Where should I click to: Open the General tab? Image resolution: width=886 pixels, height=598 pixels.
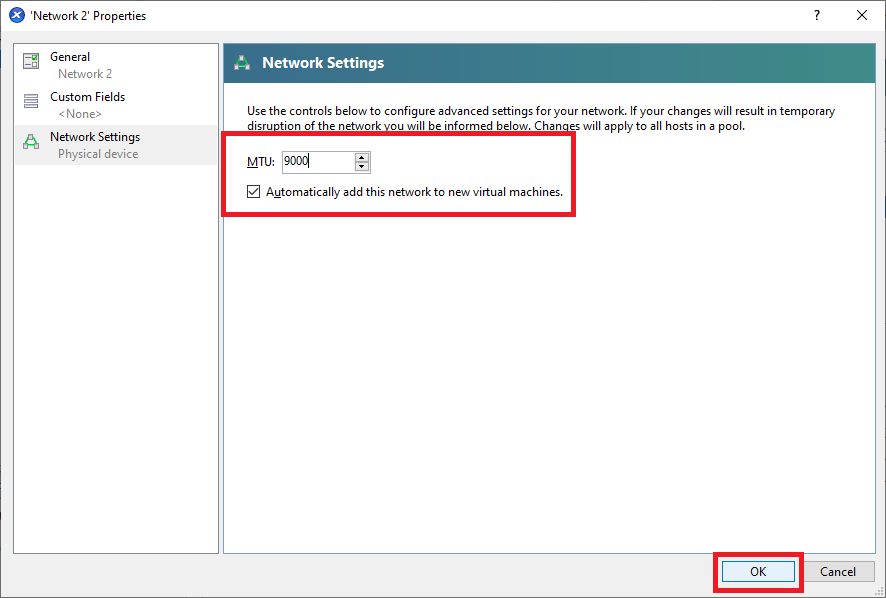[x=70, y=57]
